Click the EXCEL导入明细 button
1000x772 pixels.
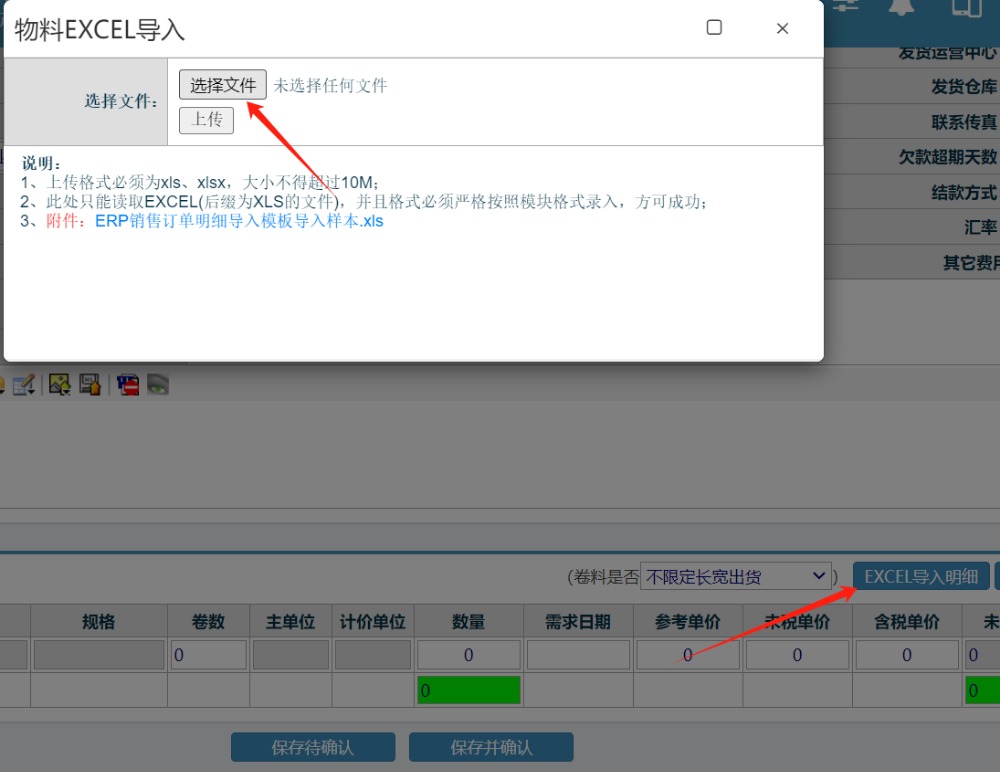coord(921,576)
